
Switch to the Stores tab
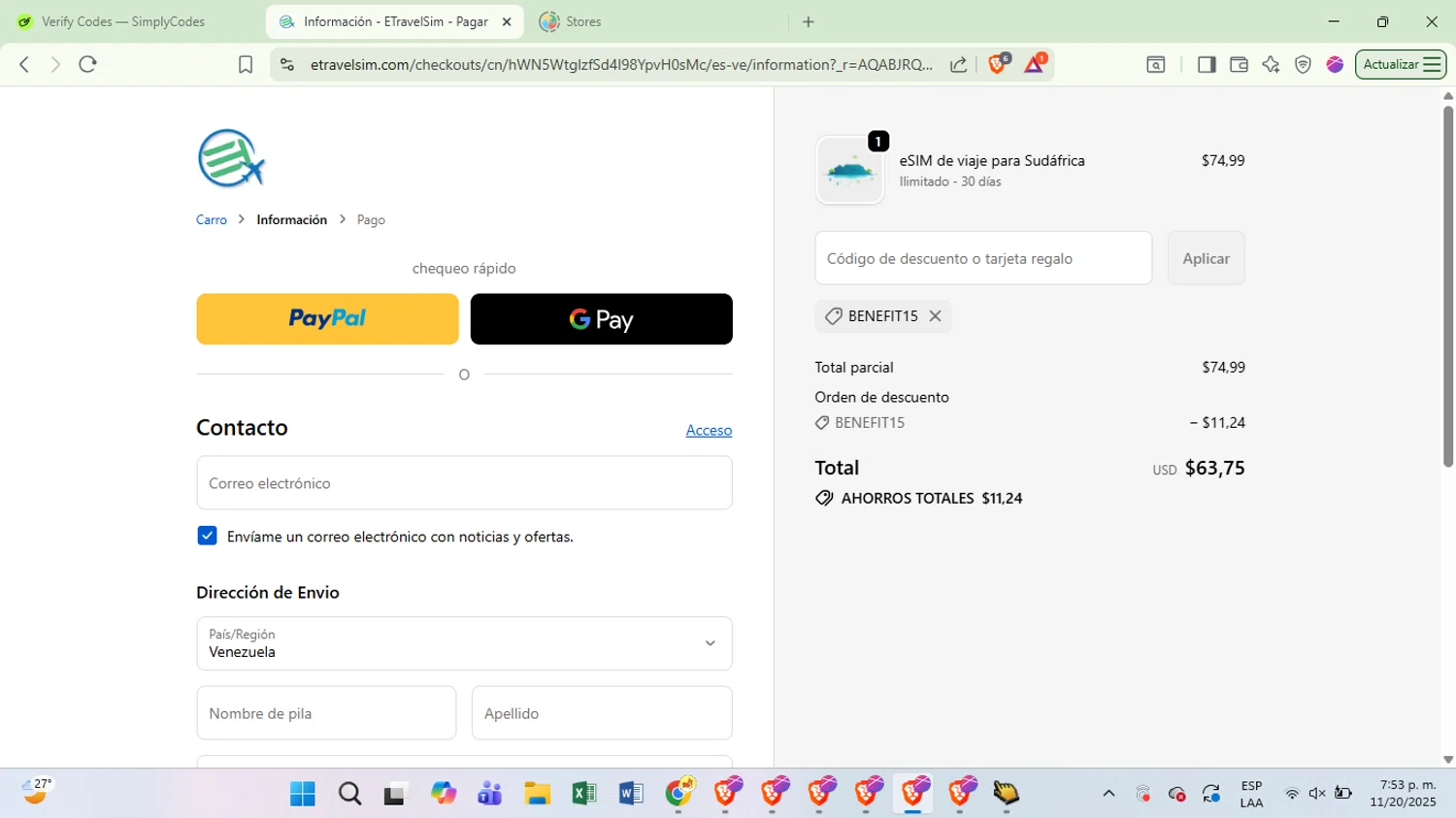click(x=583, y=21)
